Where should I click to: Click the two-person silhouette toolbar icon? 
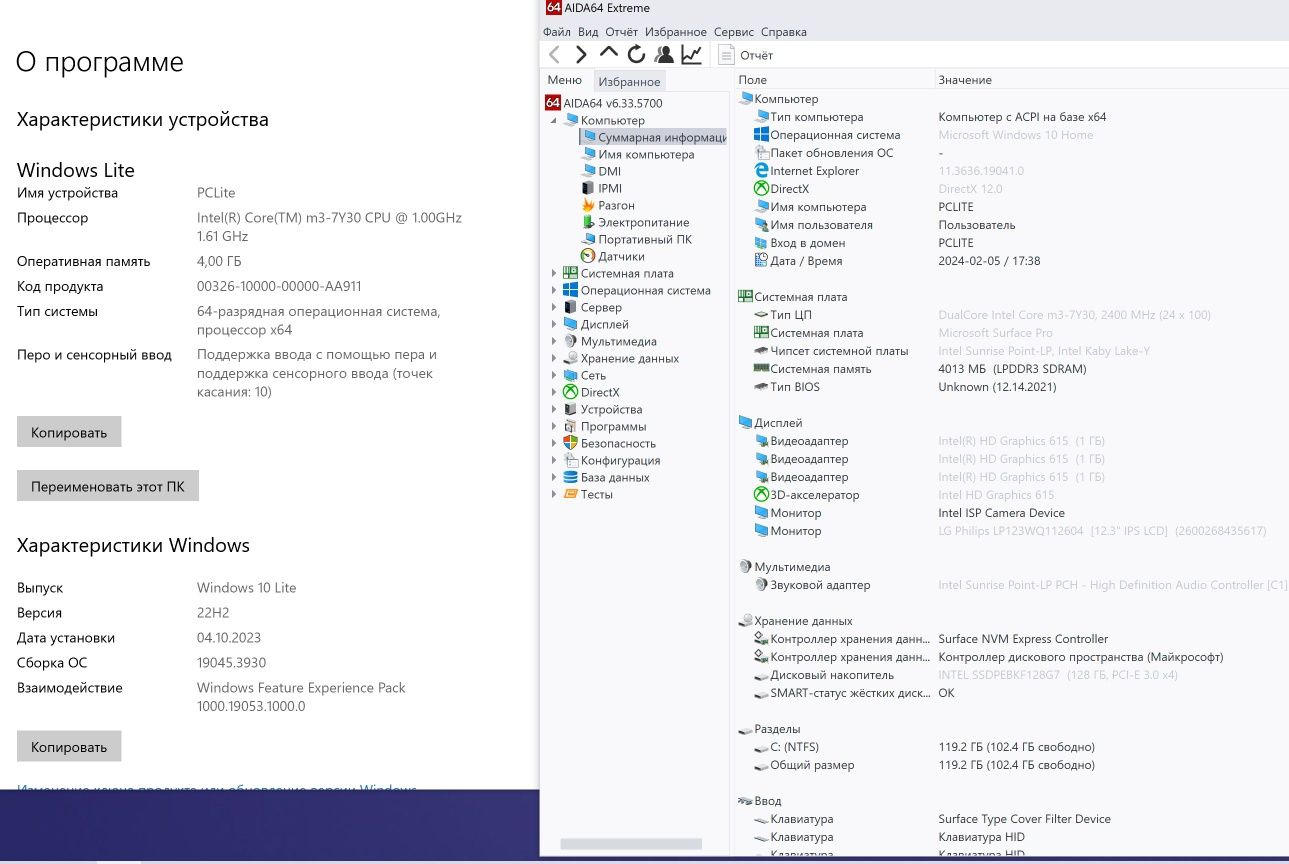pos(664,55)
